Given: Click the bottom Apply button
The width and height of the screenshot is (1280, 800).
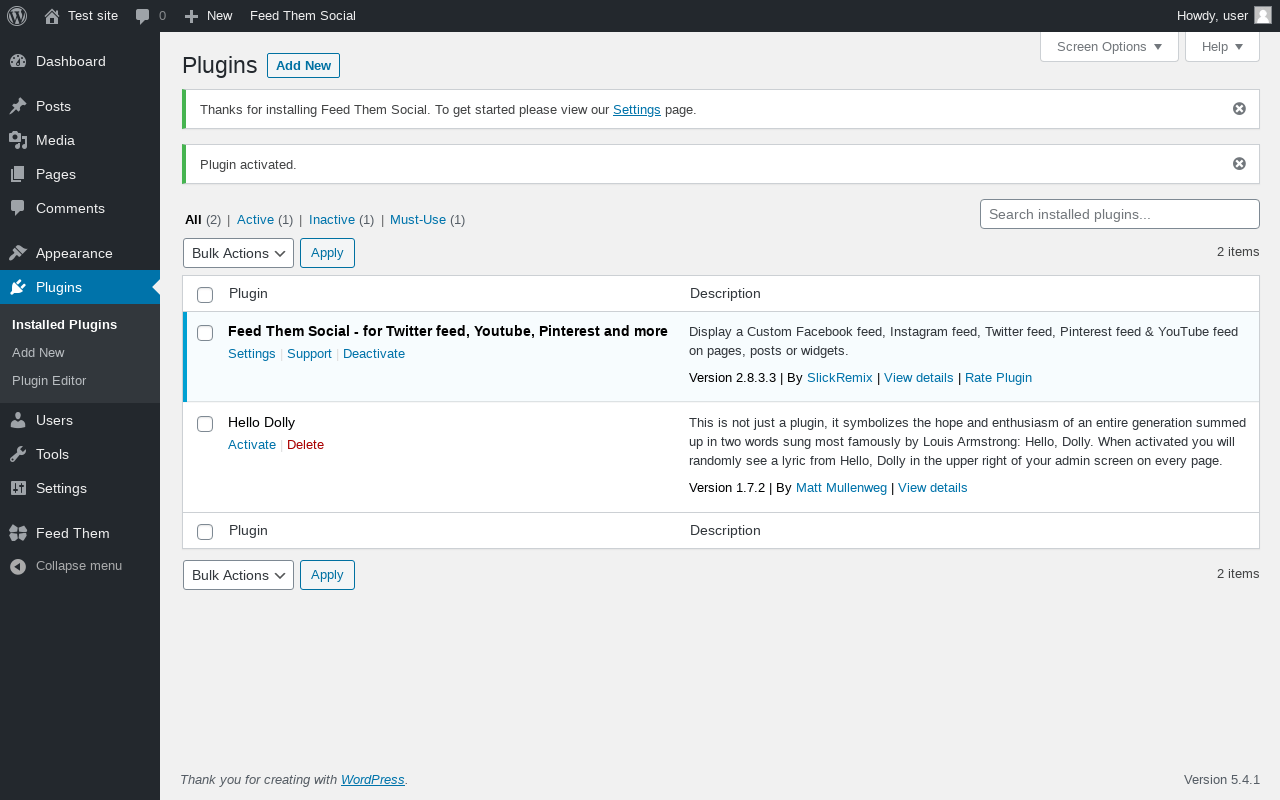Looking at the screenshot, I should pos(327,575).
